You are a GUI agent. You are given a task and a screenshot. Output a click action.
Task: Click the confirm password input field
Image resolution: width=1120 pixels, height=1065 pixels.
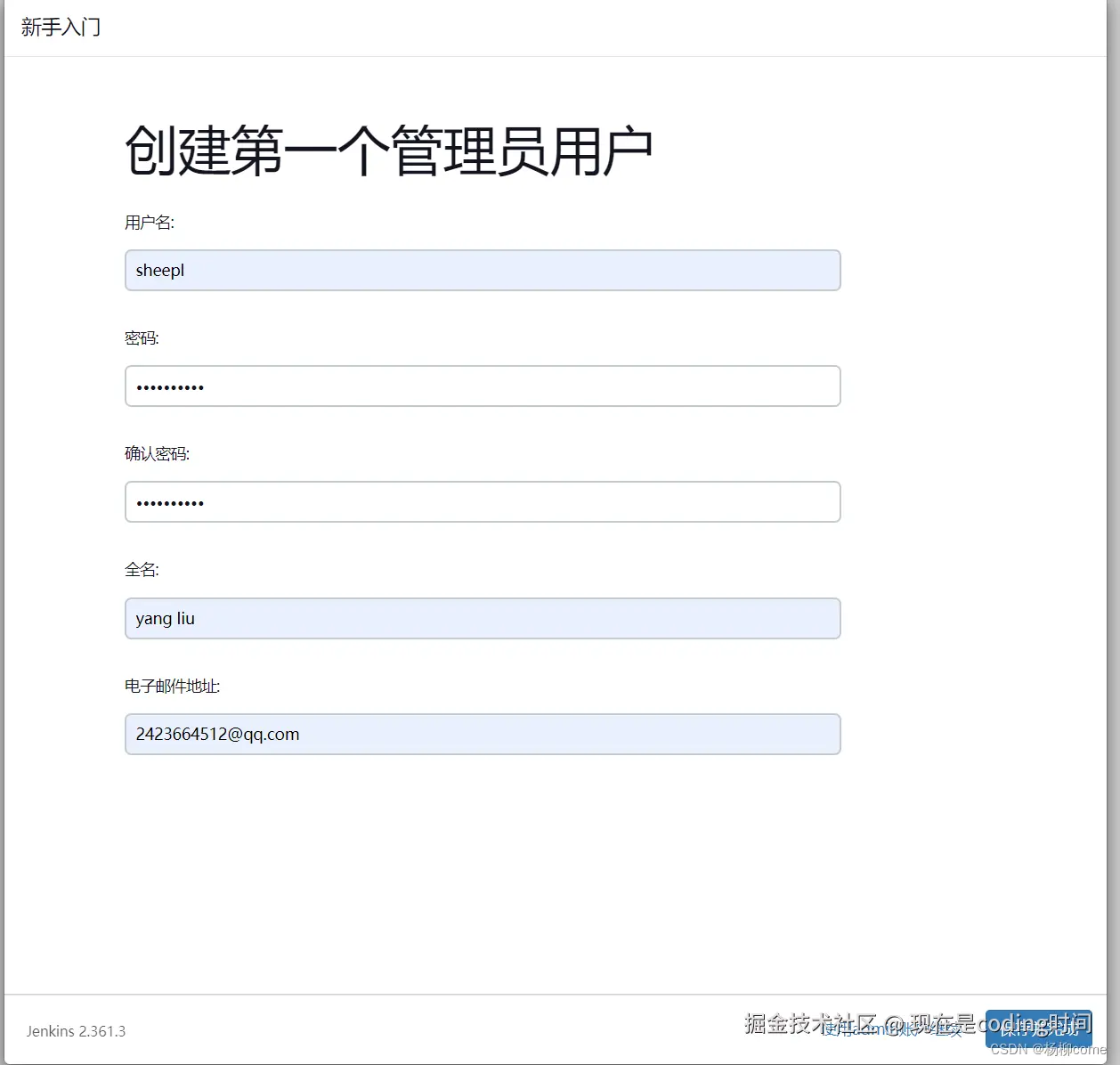click(x=483, y=501)
